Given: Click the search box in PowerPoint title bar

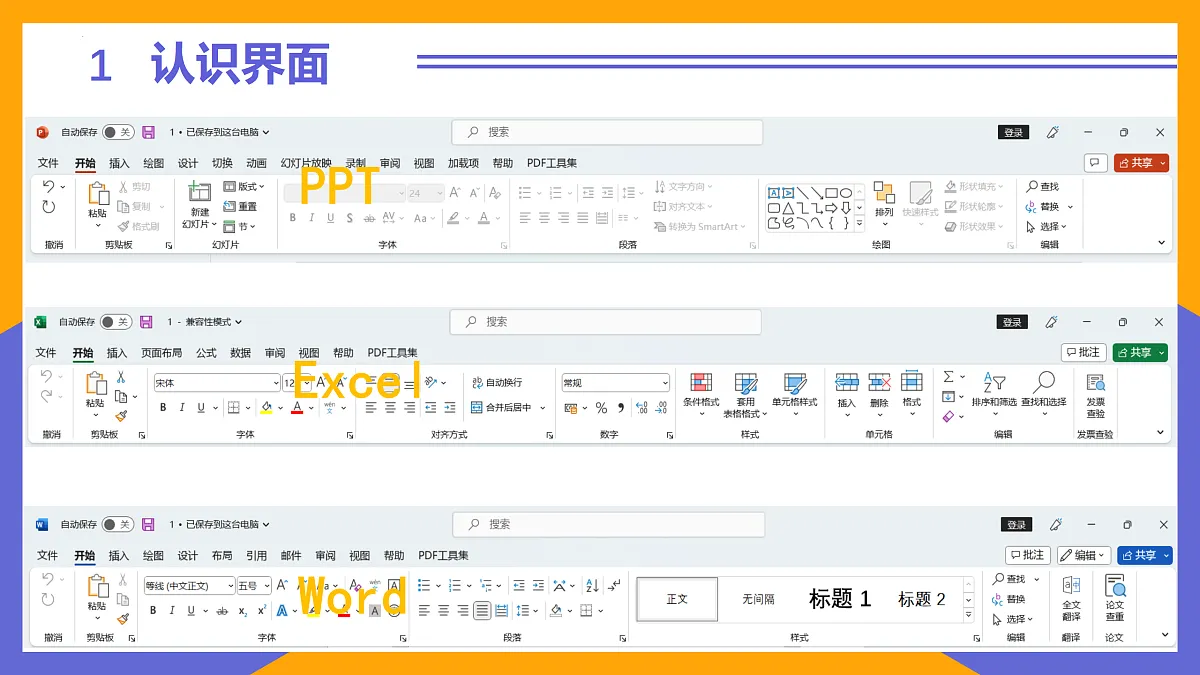Looking at the screenshot, I should 607,132.
